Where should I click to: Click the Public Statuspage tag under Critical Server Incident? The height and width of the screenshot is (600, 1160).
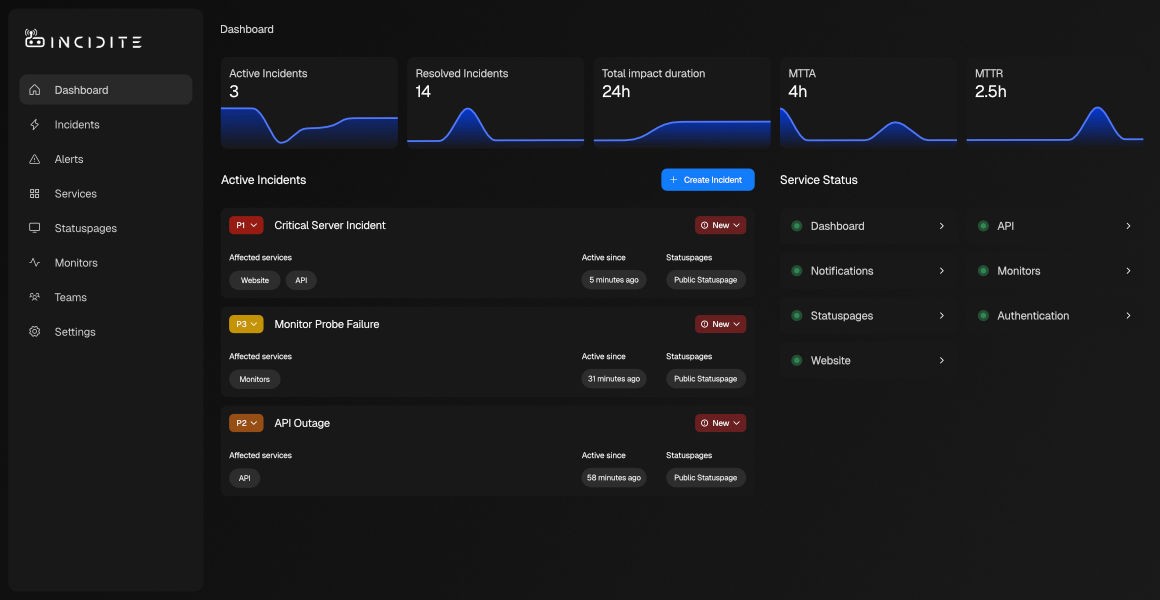tap(706, 279)
